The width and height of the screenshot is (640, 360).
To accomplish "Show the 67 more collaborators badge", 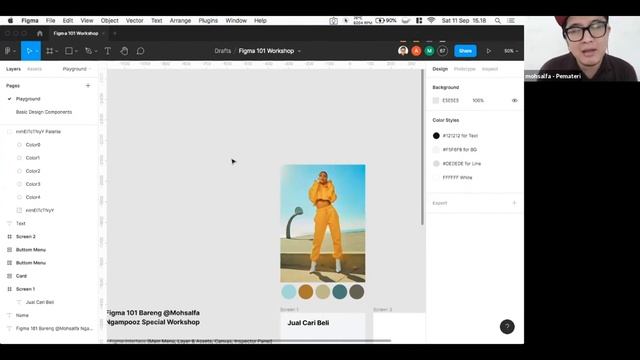I will pyautogui.click(x=442, y=51).
